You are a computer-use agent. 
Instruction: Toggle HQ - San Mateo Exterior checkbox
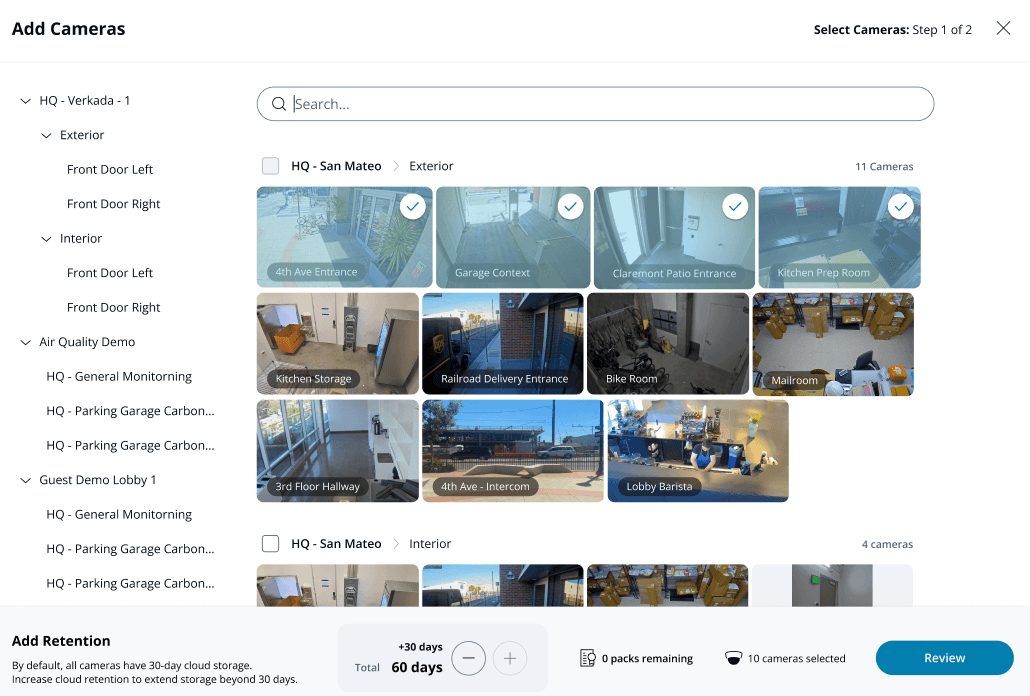tap(270, 166)
